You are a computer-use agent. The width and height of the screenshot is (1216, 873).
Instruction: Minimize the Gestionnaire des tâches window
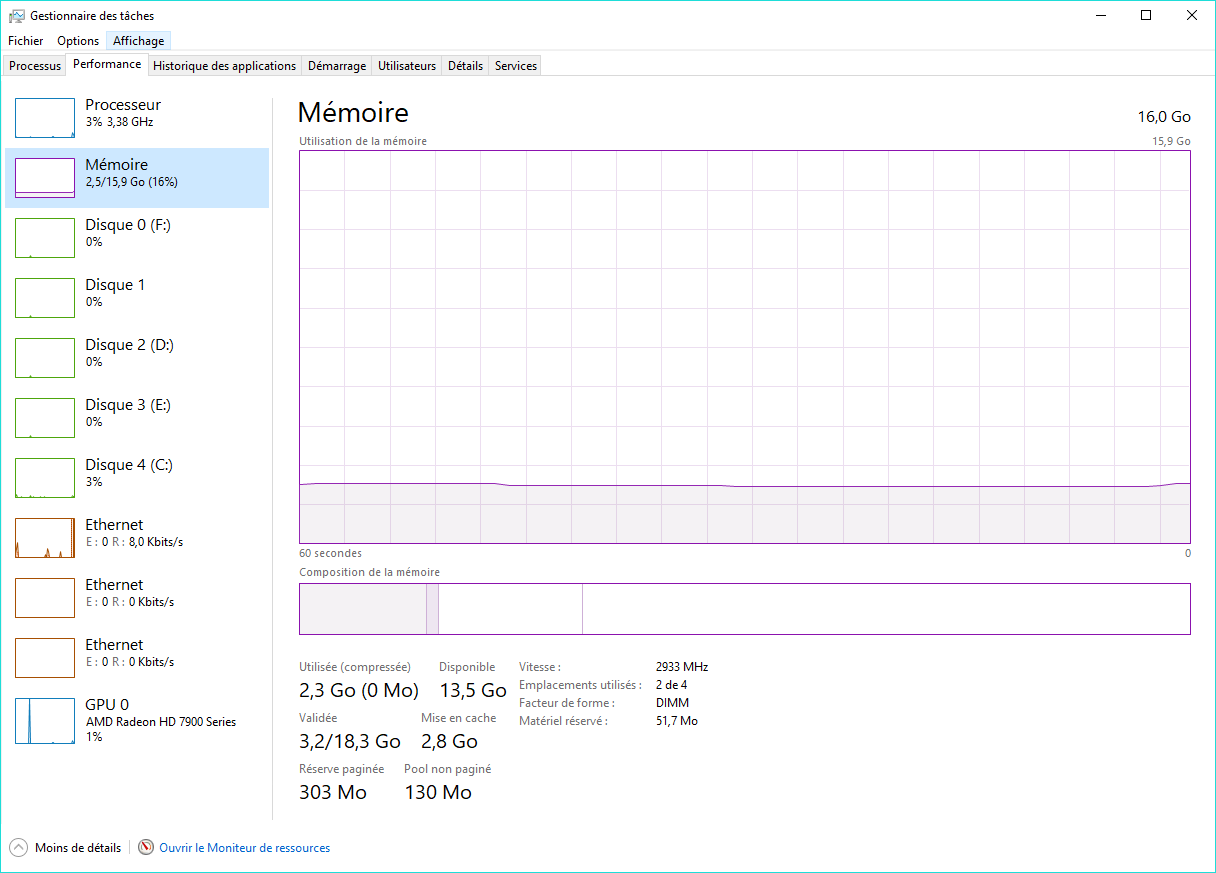tap(1100, 16)
